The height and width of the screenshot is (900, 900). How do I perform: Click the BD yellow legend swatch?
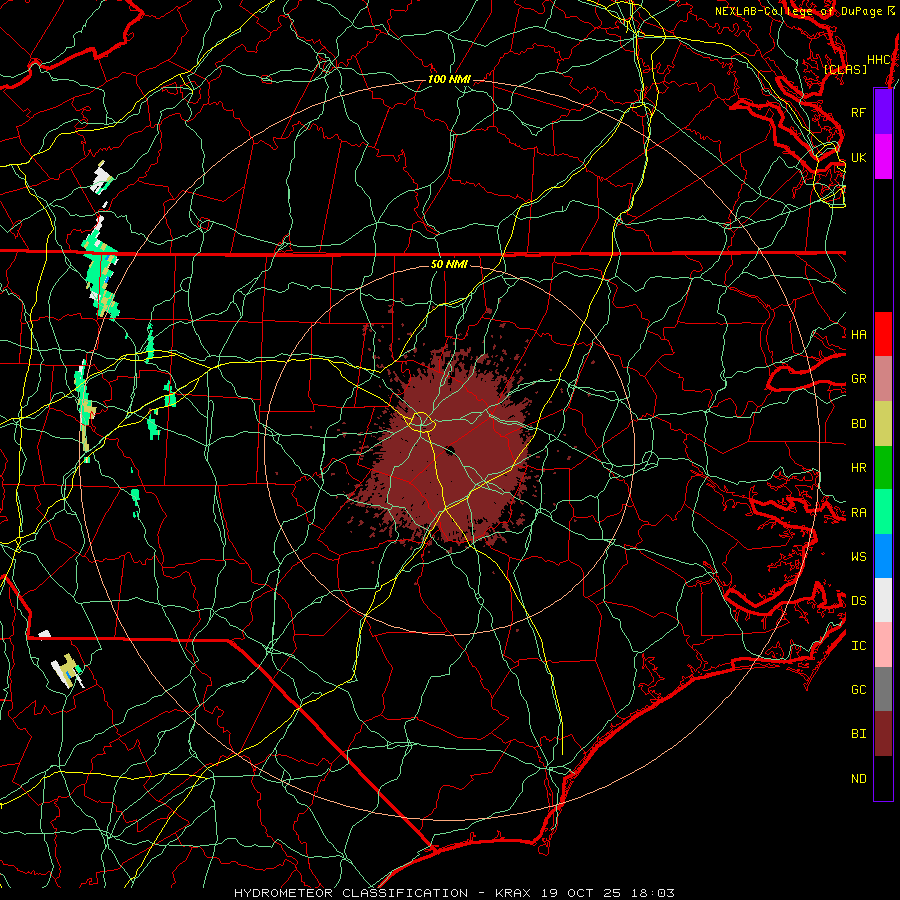[x=883, y=423]
